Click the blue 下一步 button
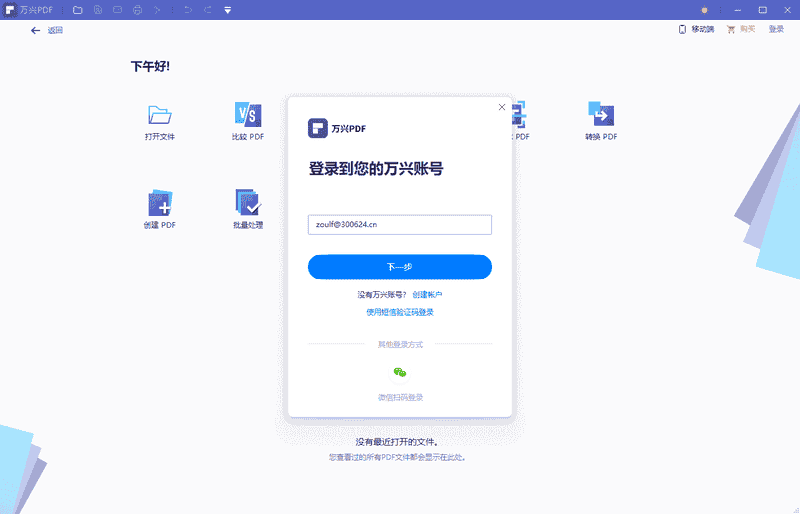800x514 pixels. (399, 267)
